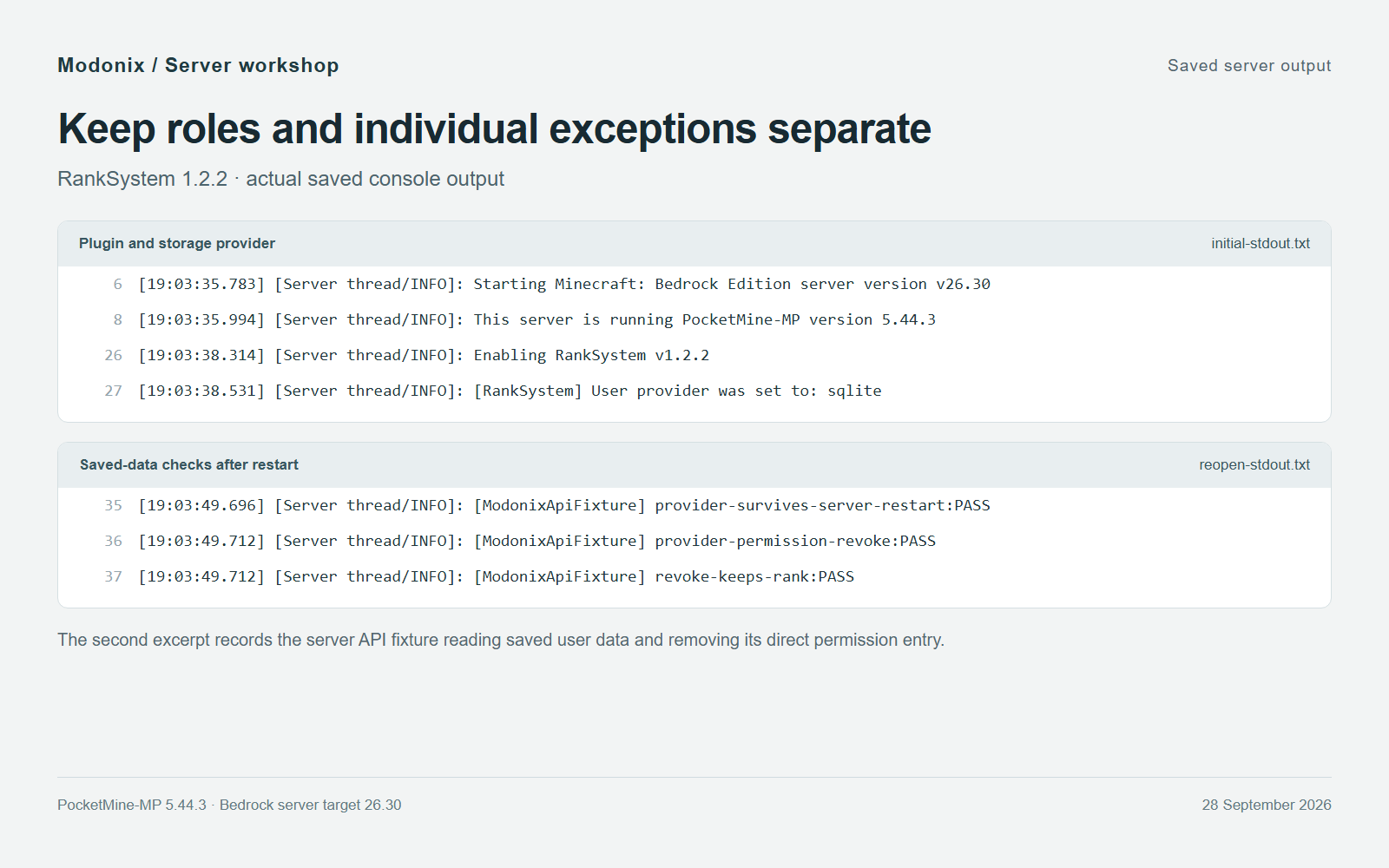Click line number 37 in second panel
This screenshot has width=1389, height=868.
[114, 577]
